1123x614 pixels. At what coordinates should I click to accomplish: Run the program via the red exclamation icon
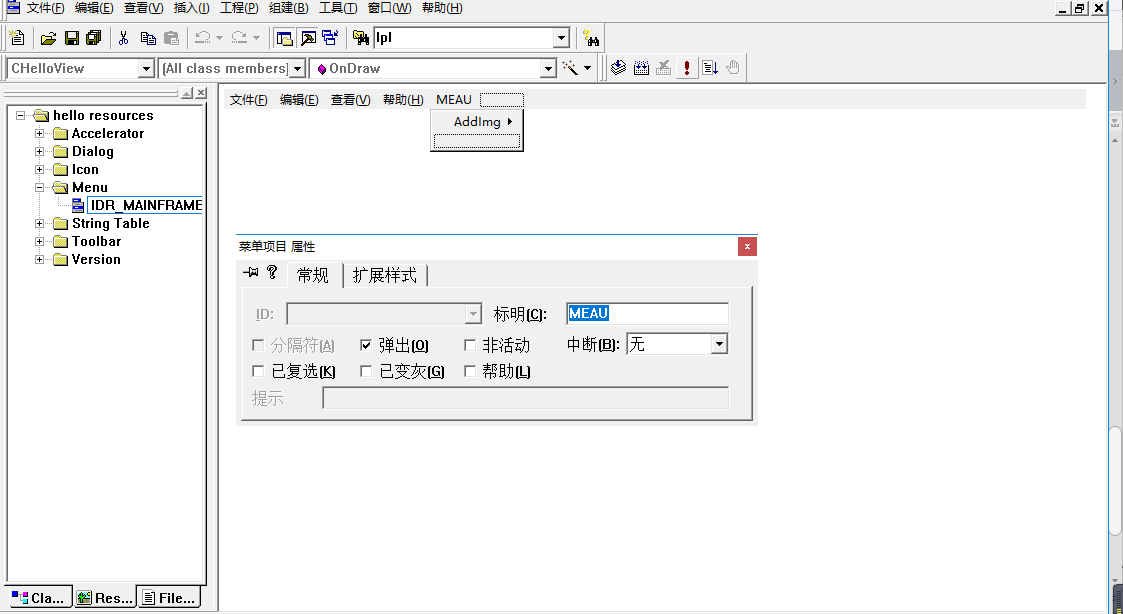tap(687, 68)
